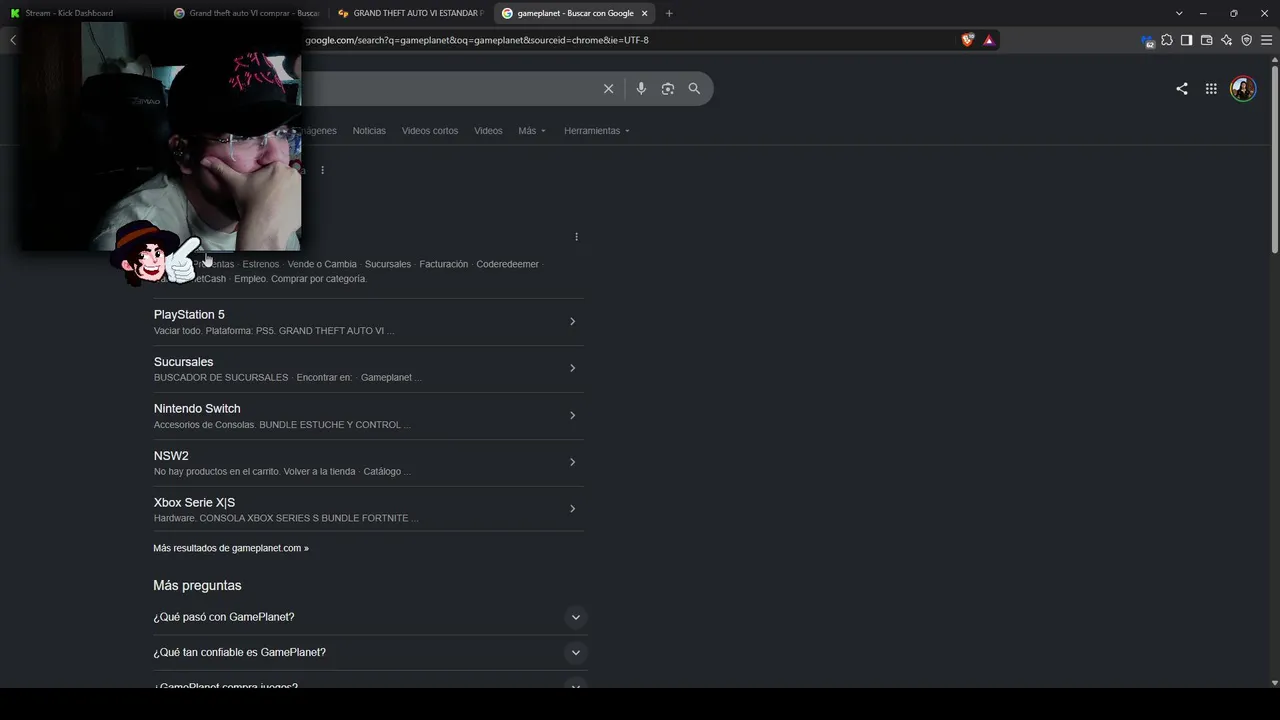Open the browser hamburger menu

[1266, 40]
